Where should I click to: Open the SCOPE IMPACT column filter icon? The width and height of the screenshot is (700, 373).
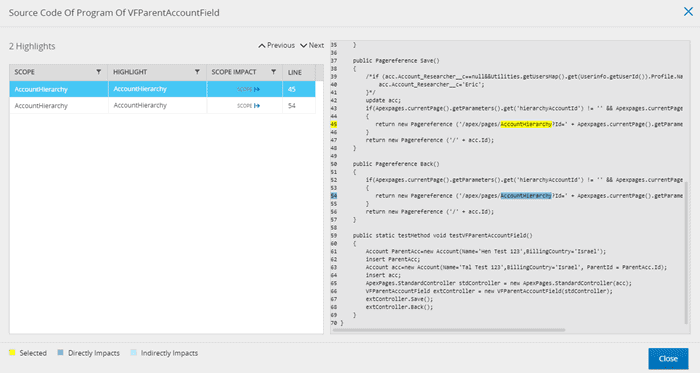(274, 72)
